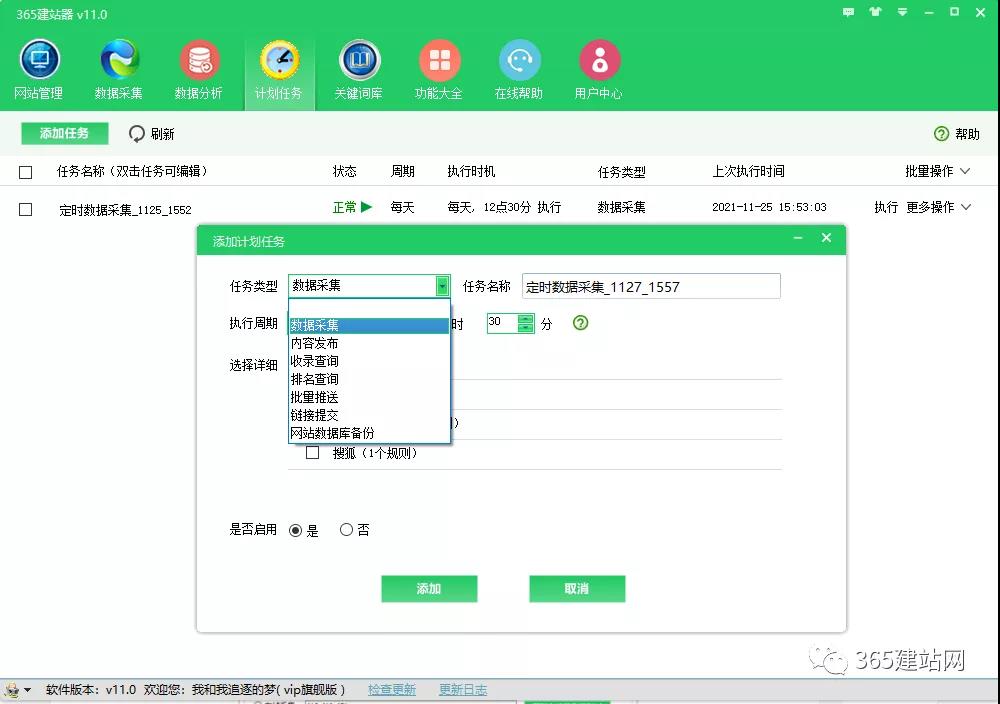Screen dimensions: 1000x704
Task: Check the box for 定时数据采集_1125_1552
Action: 26,209
